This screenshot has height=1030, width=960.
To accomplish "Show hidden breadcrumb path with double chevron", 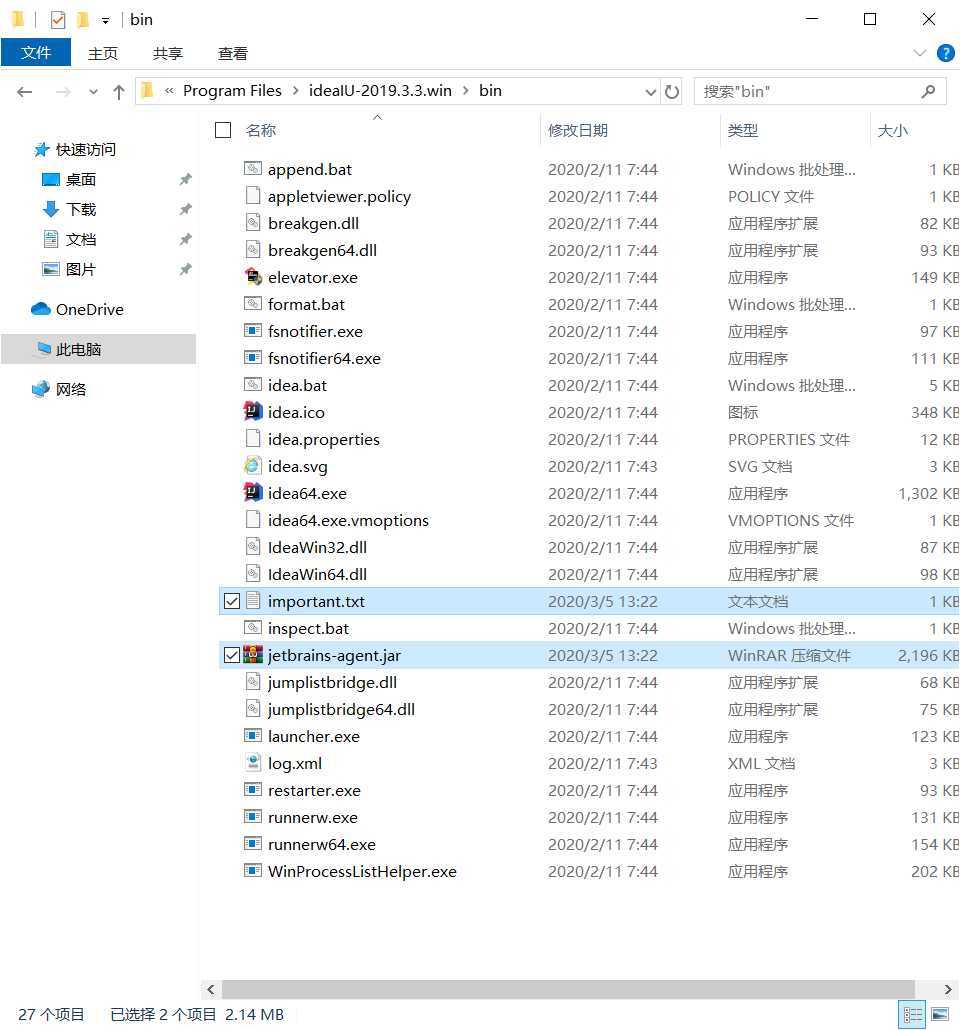I will [x=170, y=91].
